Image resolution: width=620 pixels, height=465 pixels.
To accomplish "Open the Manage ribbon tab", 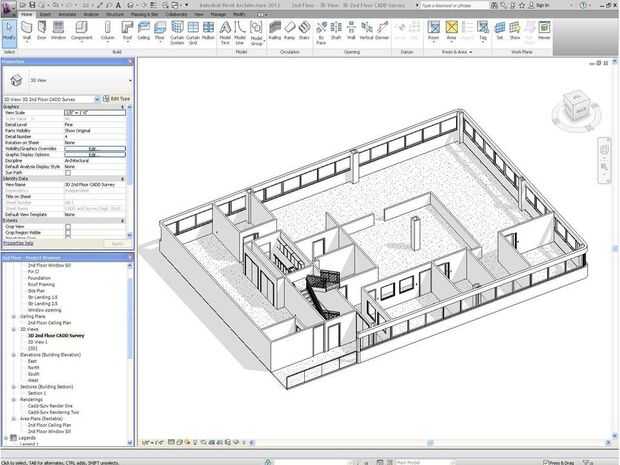I will (x=218, y=14).
